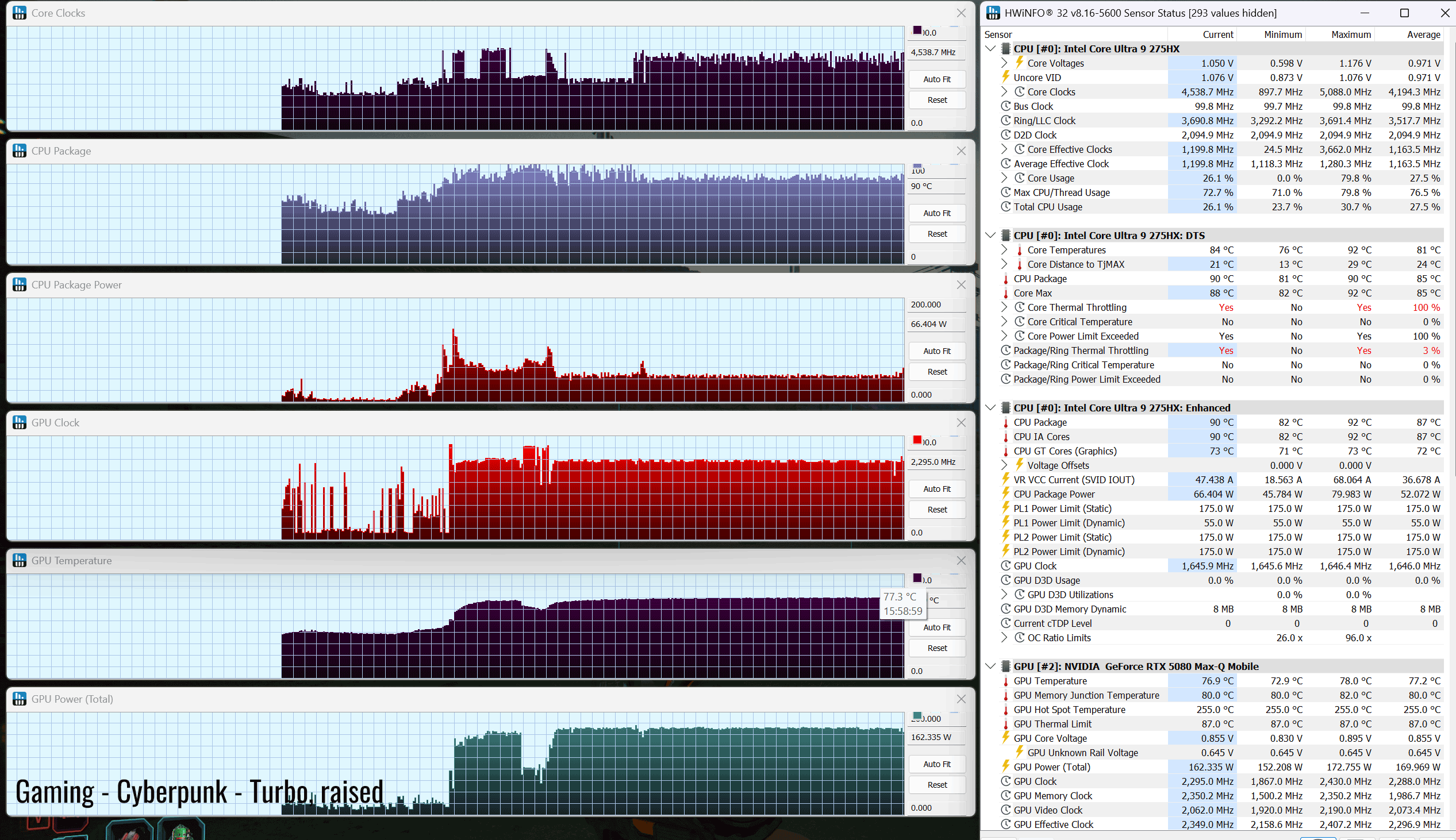The width and height of the screenshot is (1456, 840).
Task: Click the 200.000 maximum field in CPU Package Power graph
Action: coord(937,305)
